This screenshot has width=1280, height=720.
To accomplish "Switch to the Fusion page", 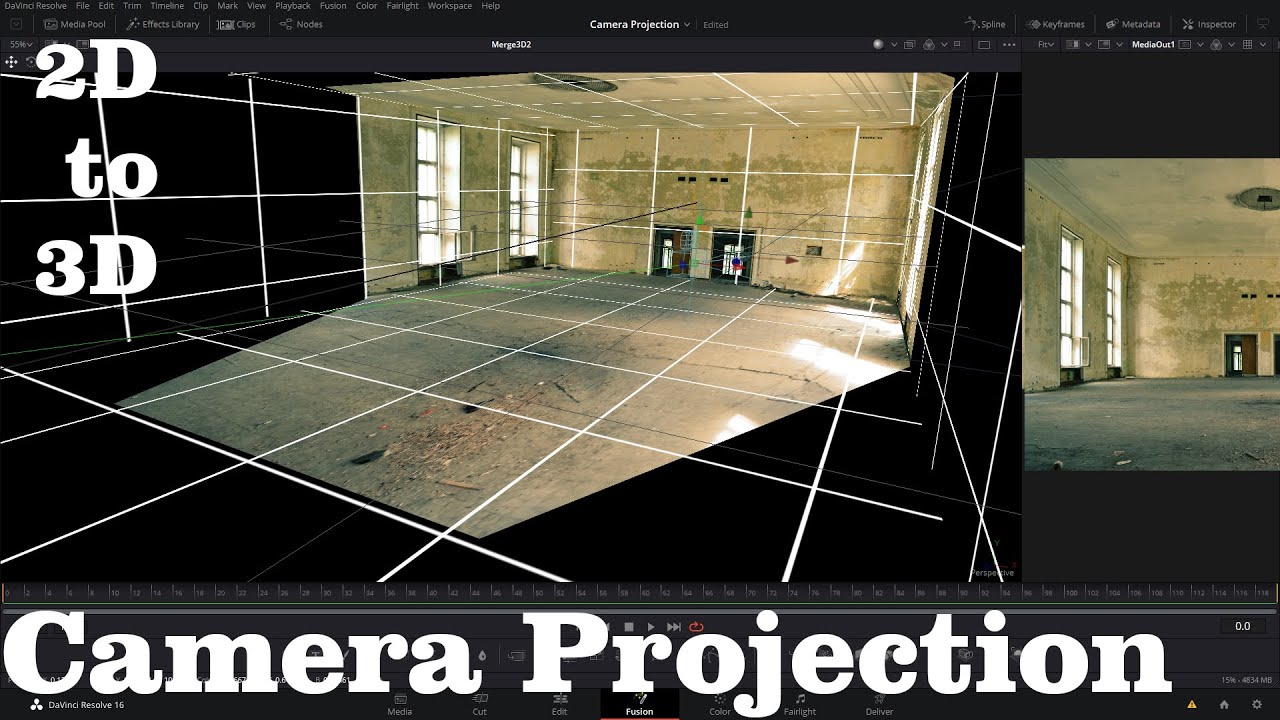I will (640, 705).
